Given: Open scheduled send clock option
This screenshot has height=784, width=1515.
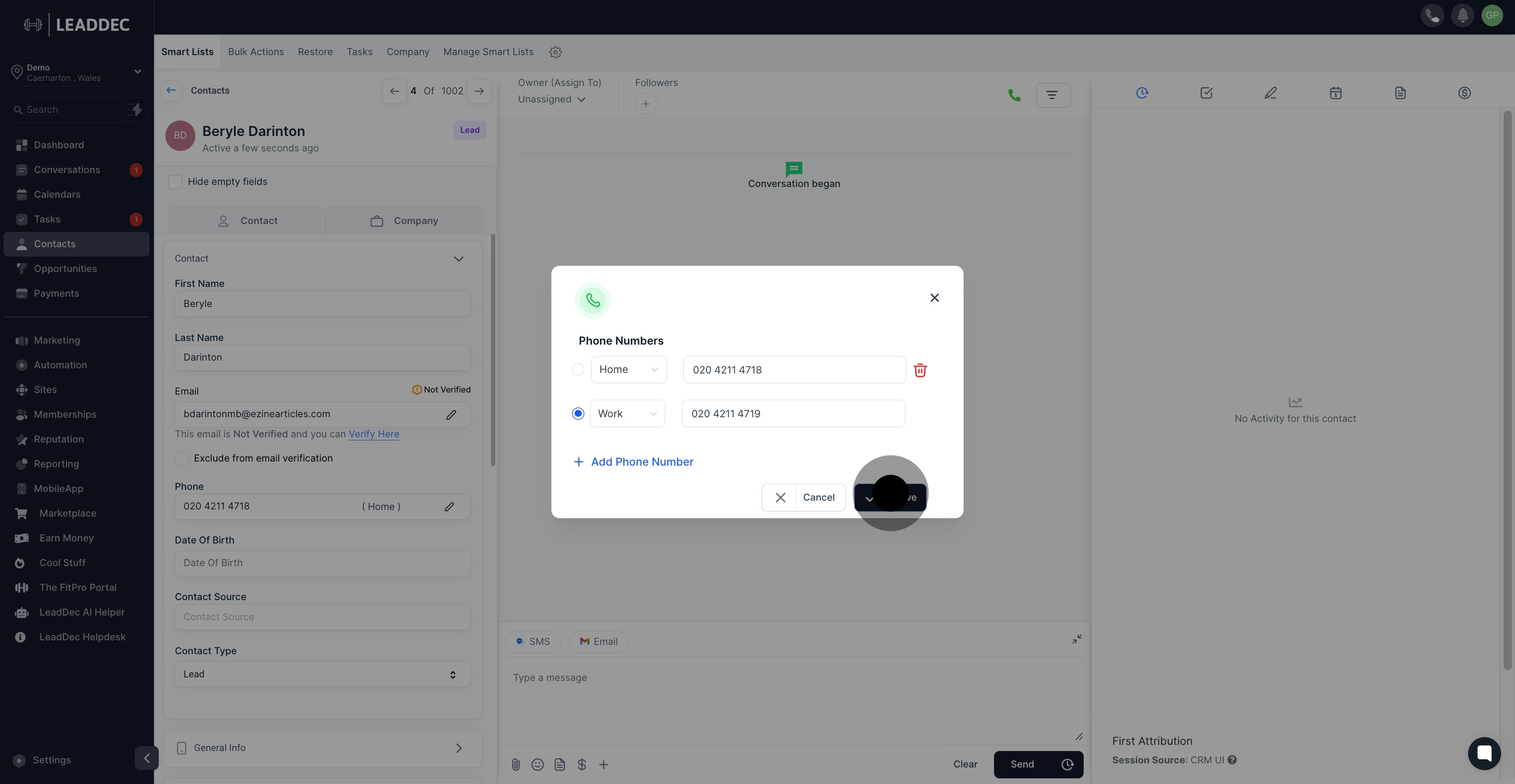Looking at the screenshot, I should (1067, 764).
